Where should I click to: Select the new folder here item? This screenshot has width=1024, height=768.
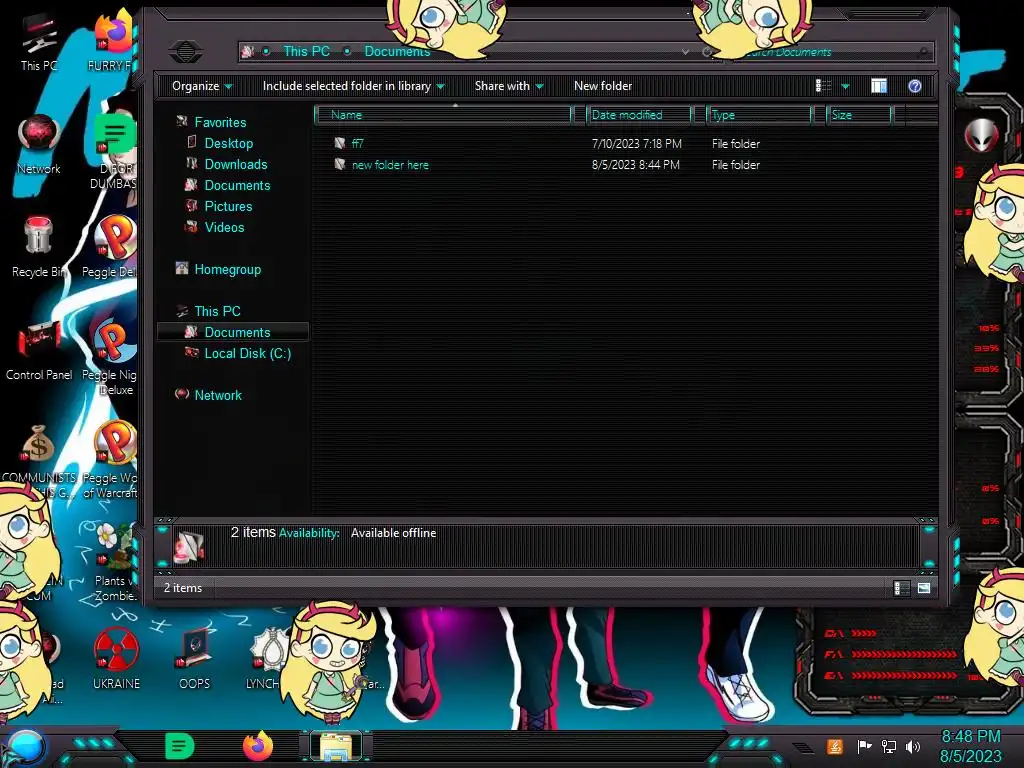pyautogui.click(x=390, y=165)
